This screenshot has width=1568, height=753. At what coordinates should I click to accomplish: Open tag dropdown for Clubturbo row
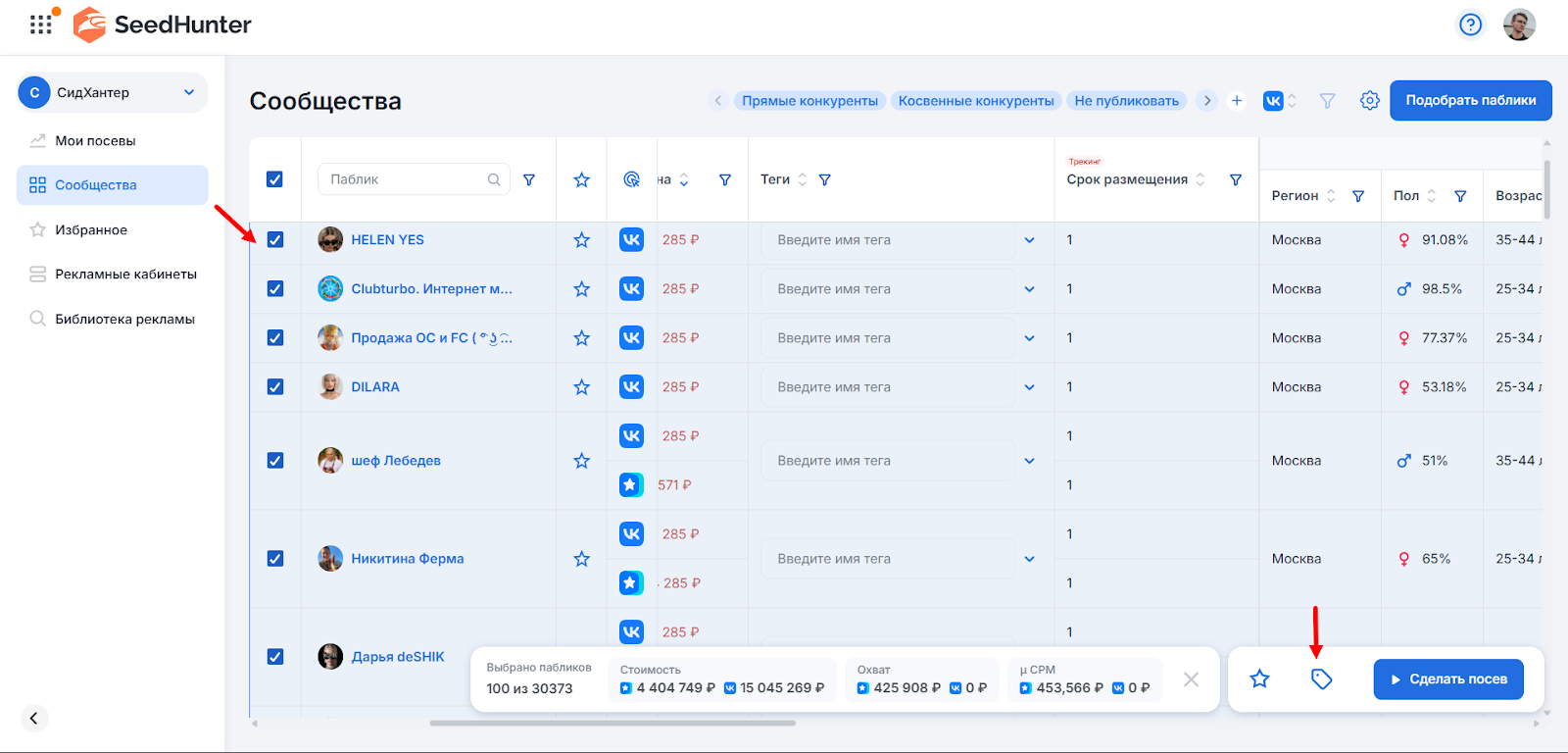pos(1029,289)
